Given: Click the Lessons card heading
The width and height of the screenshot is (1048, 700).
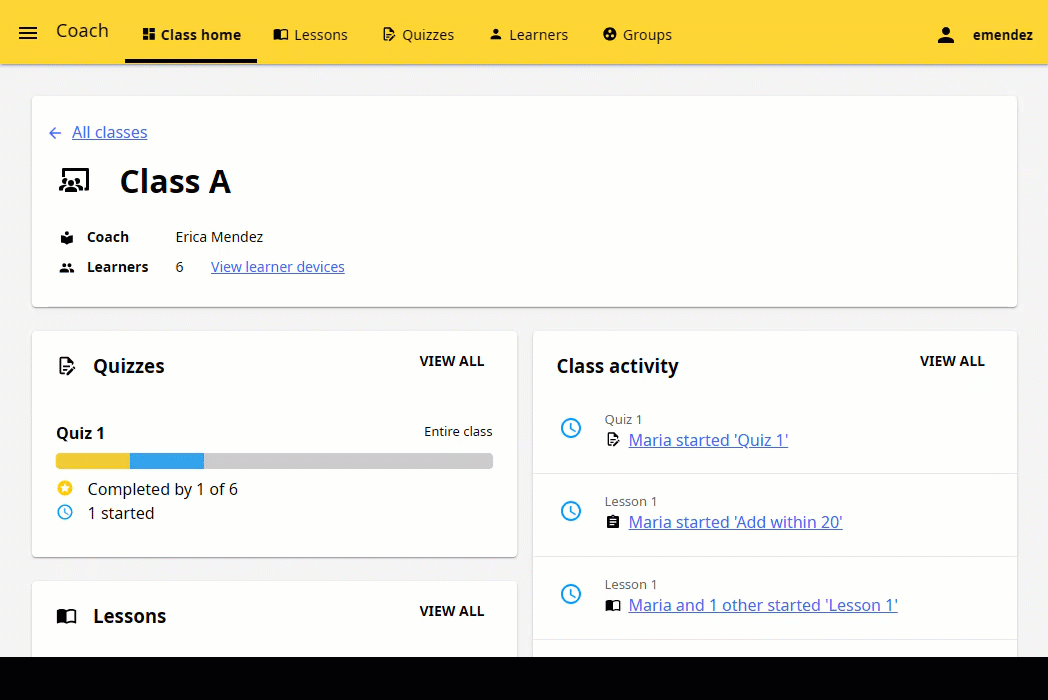Looking at the screenshot, I should (x=130, y=616).
